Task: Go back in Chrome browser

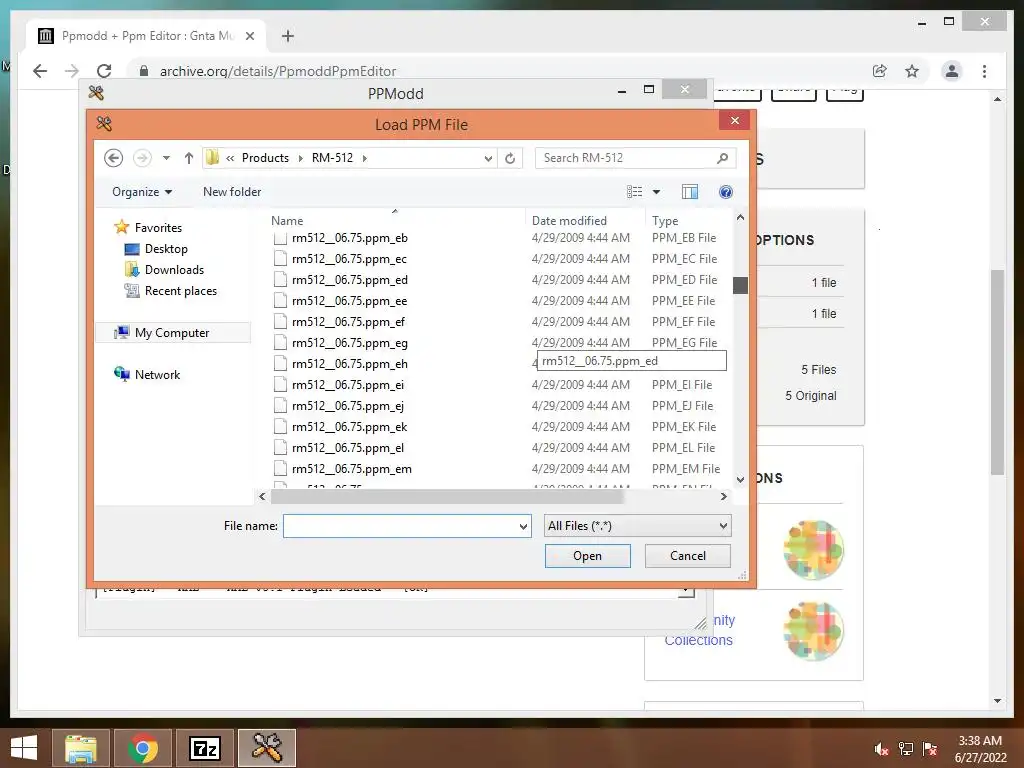Action: pos(40,71)
